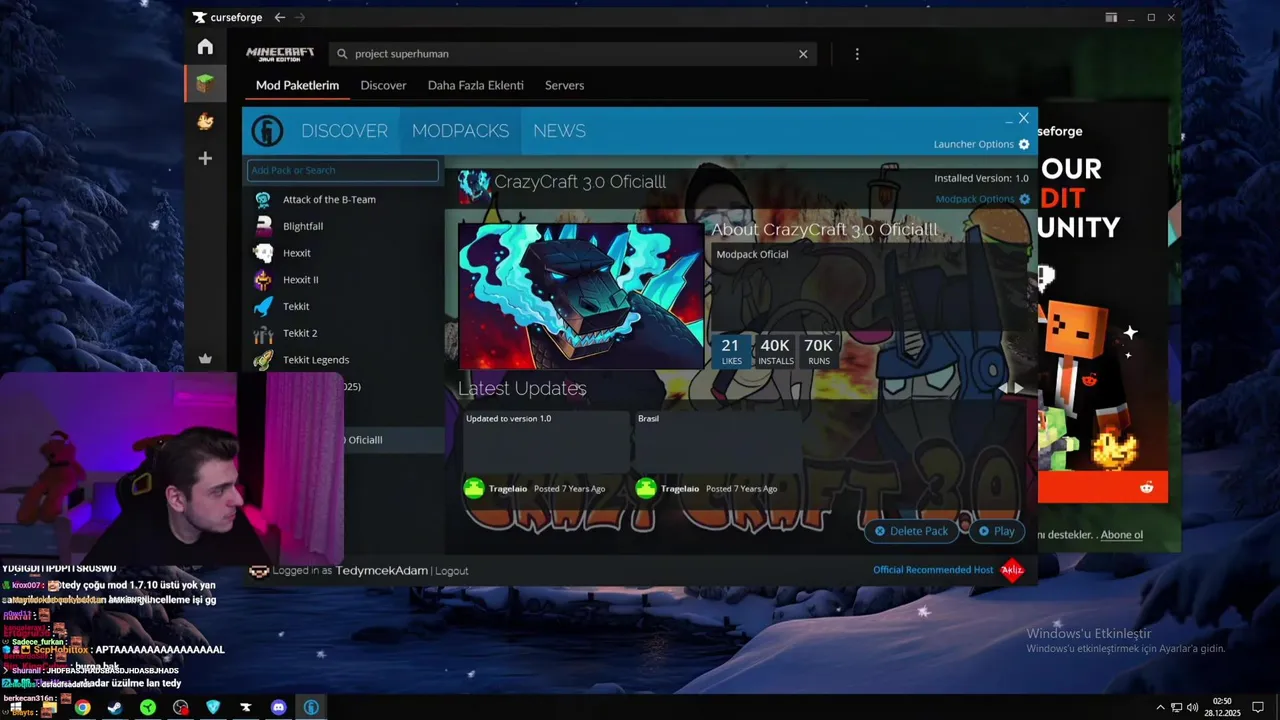Open OBS Studio from the taskbar
The width and height of the screenshot is (1280, 720).
coord(180,707)
